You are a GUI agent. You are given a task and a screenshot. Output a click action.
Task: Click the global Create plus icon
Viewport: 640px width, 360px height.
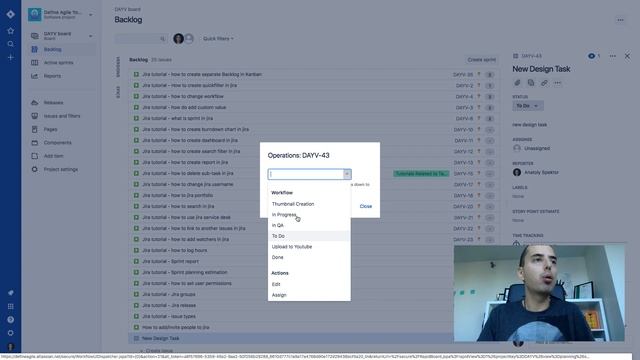click(x=11, y=58)
